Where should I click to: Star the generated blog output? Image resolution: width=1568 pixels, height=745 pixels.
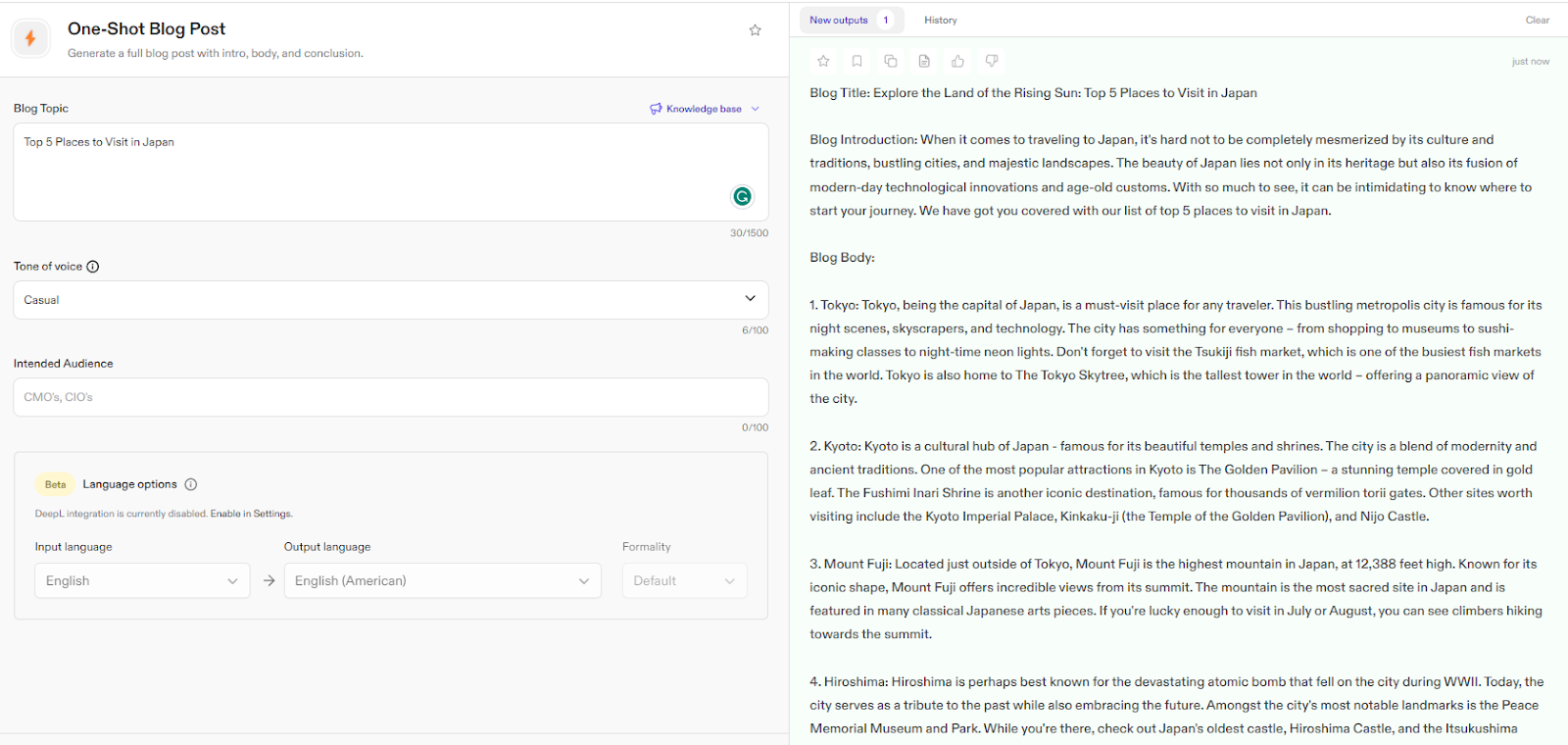(823, 61)
